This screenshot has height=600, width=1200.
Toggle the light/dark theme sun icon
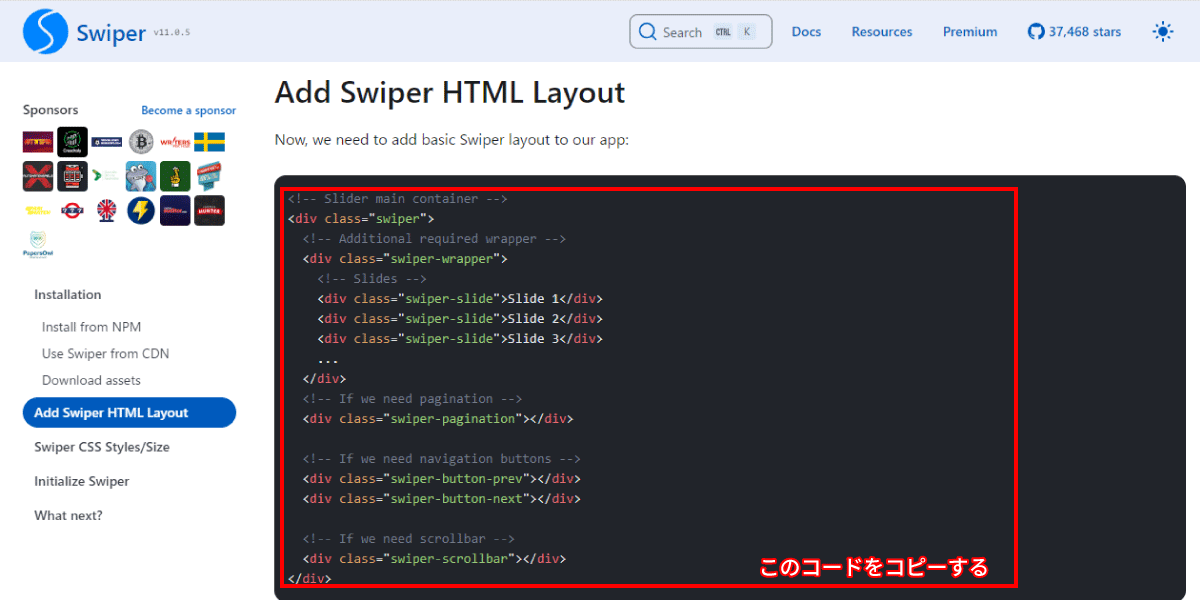(1163, 32)
